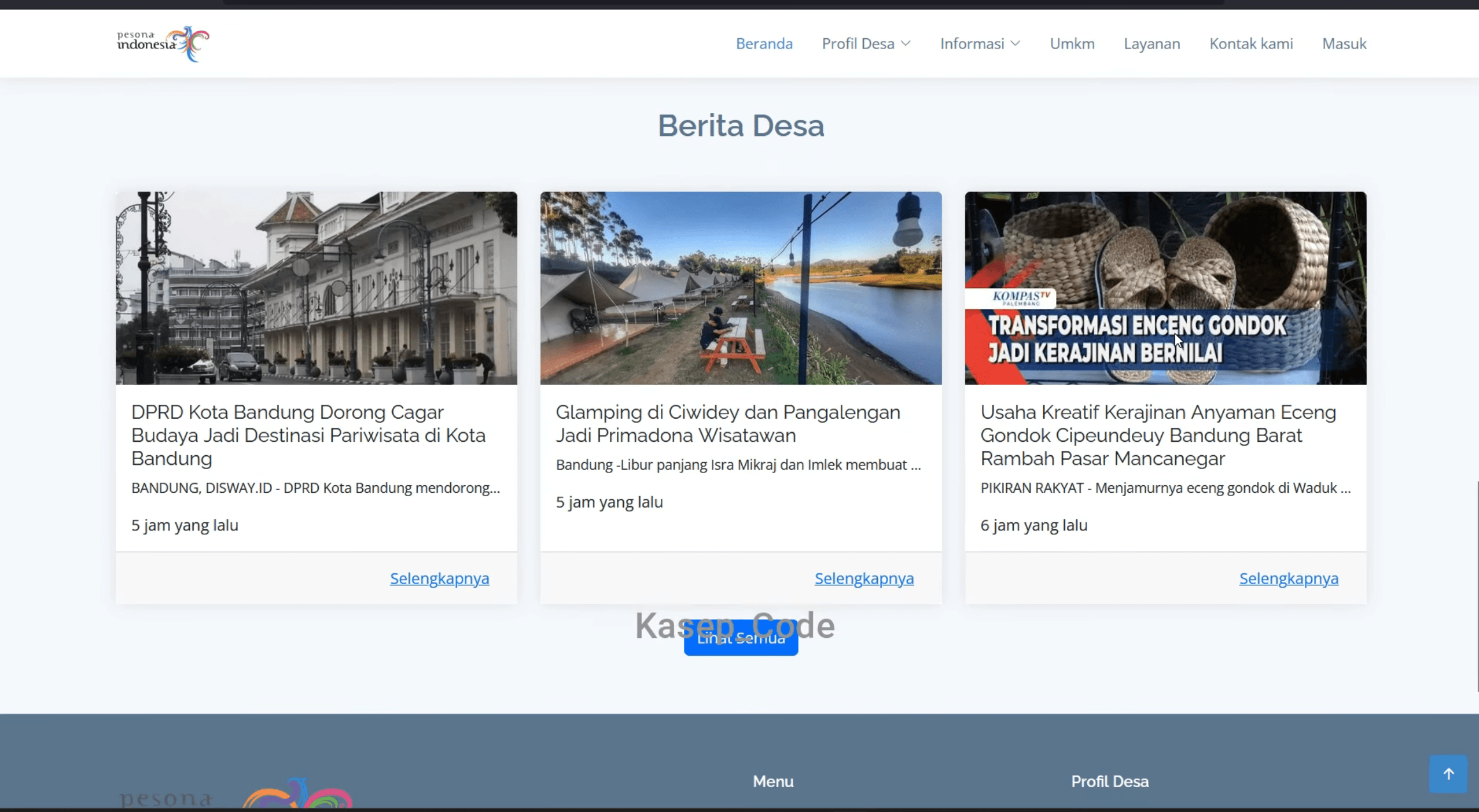Image resolution: width=1479 pixels, height=812 pixels.
Task: Click the Usaha Kreatif Kerajinan Anyaman Eceng title
Action: tap(1158, 435)
